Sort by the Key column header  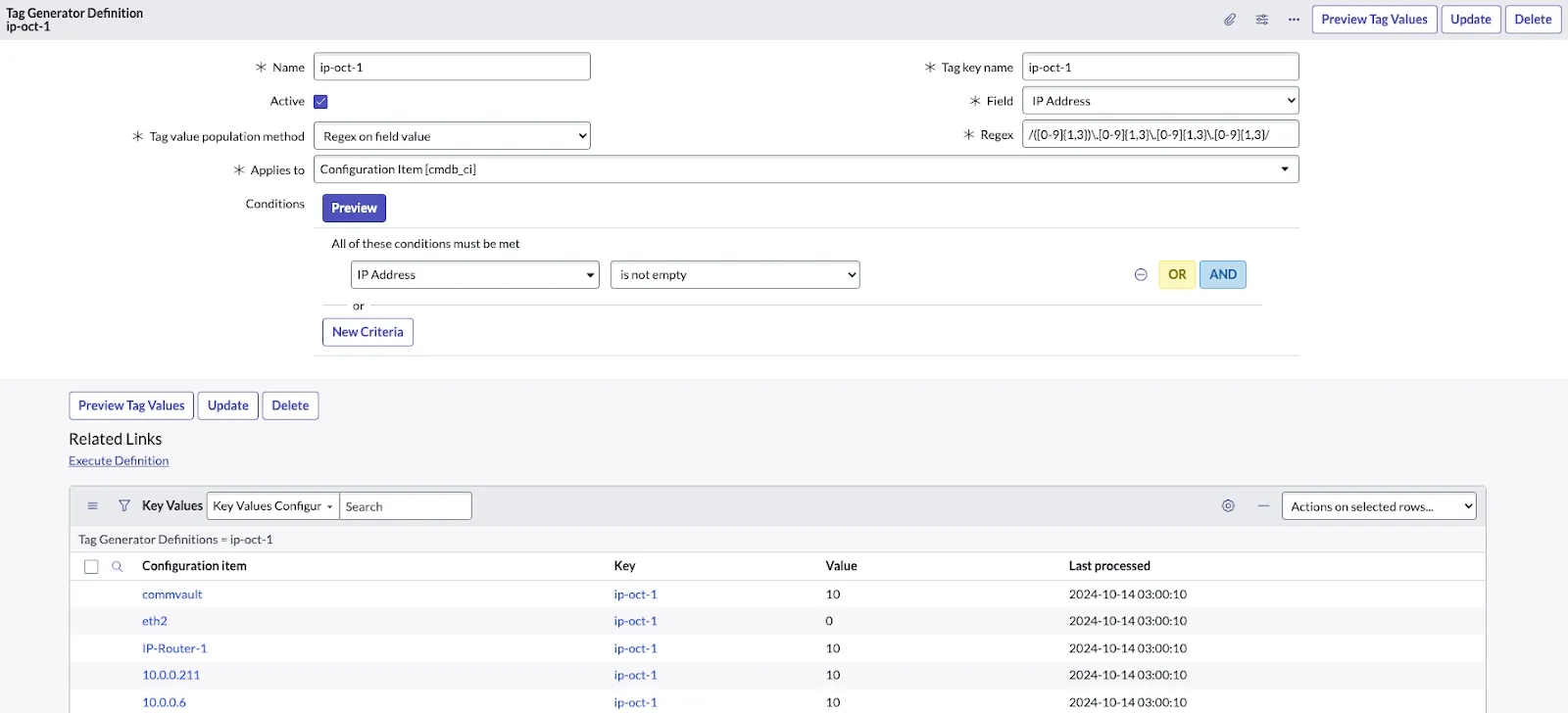[624, 566]
